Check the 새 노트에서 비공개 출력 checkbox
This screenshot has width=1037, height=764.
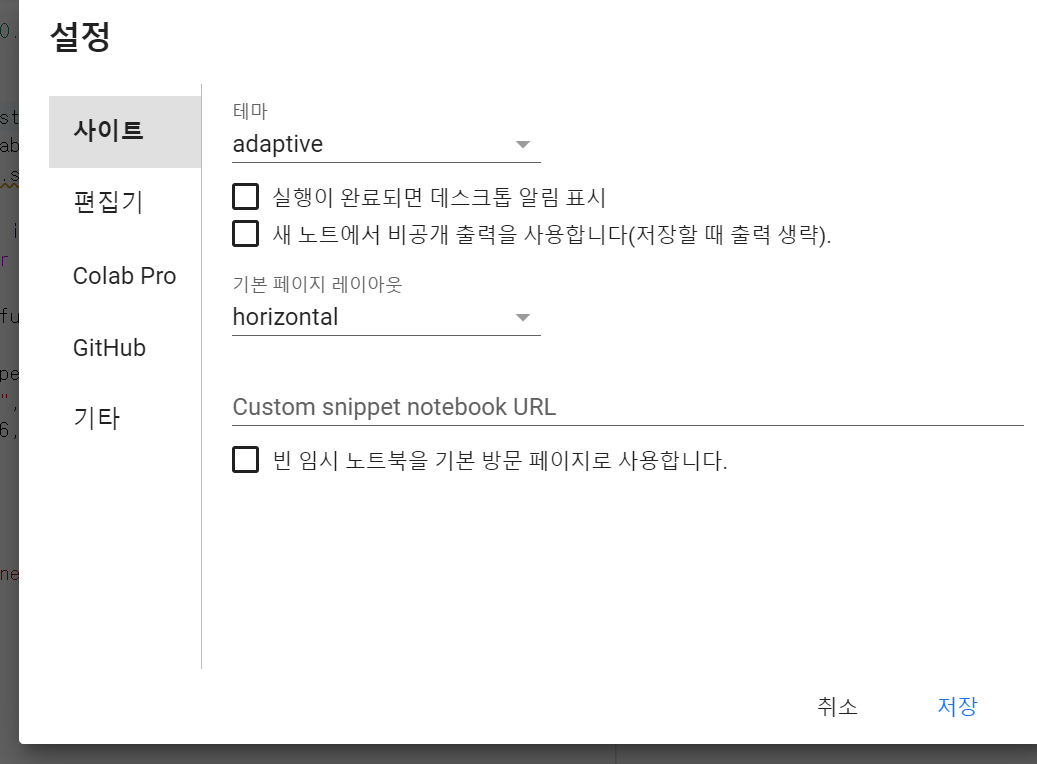245,234
